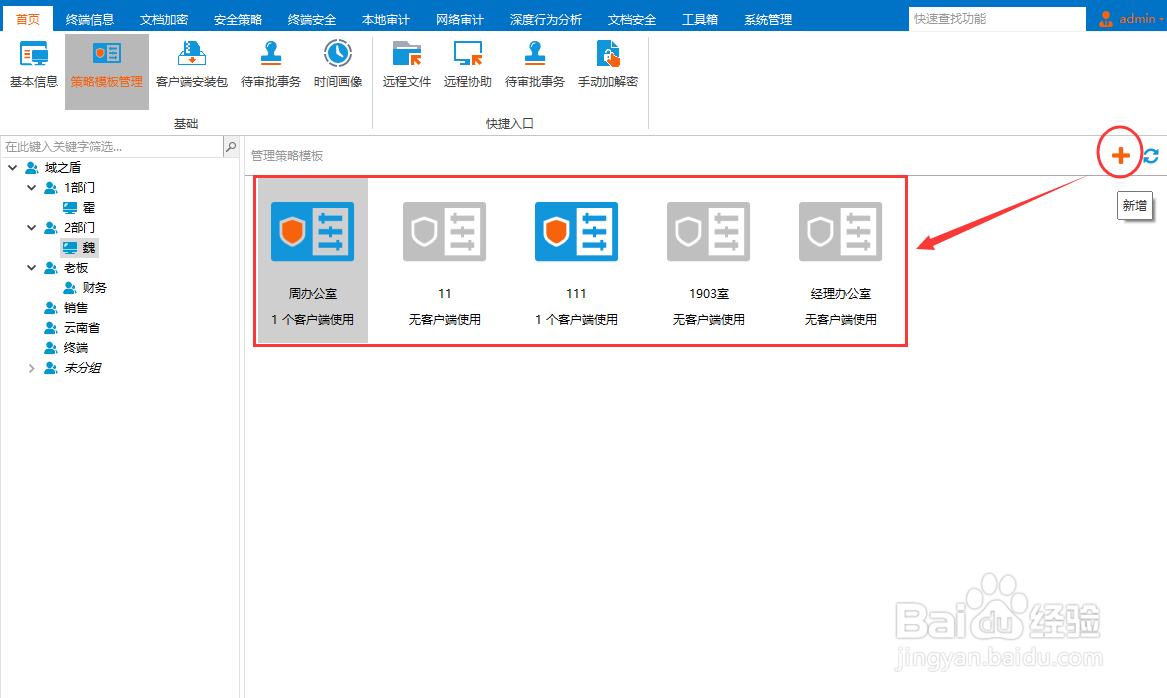This screenshot has height=698, width=1167.
Task: Click the orange plus 新增 icon
Action: click(1120, 155)
